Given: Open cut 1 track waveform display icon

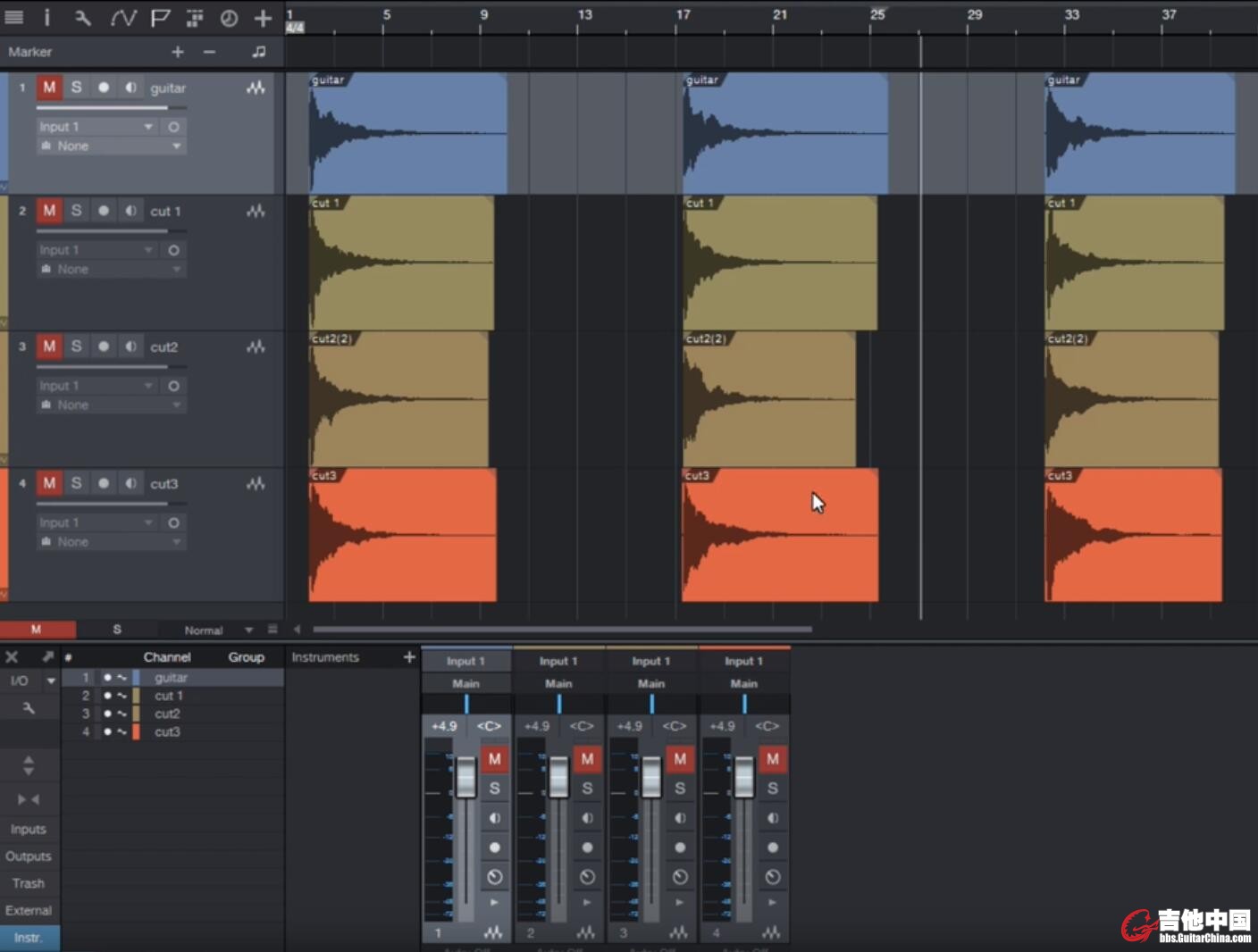Looking at the screenshot, I should tap(256, 211).
